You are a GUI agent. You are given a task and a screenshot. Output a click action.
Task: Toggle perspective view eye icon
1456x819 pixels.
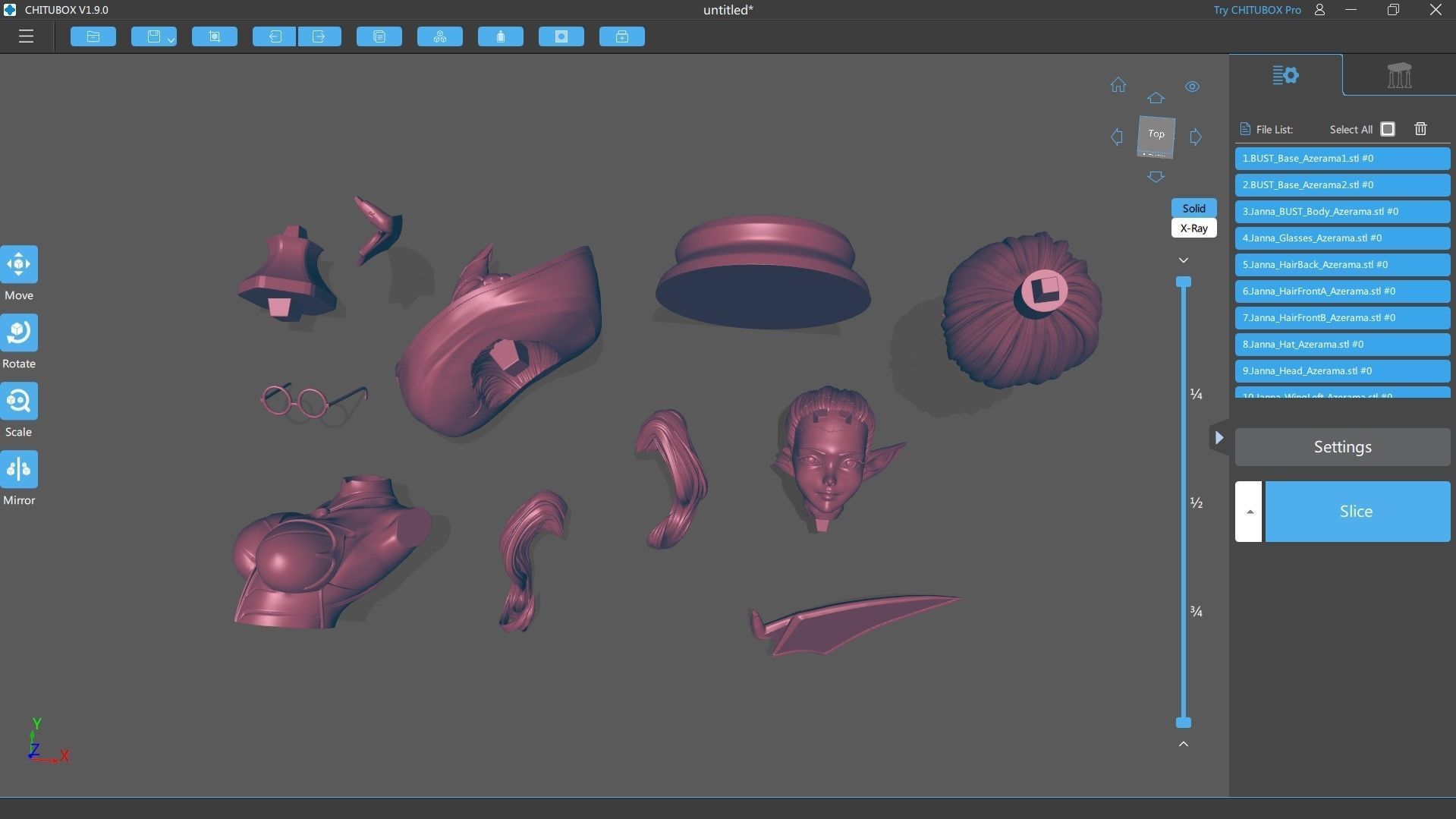1193,87
